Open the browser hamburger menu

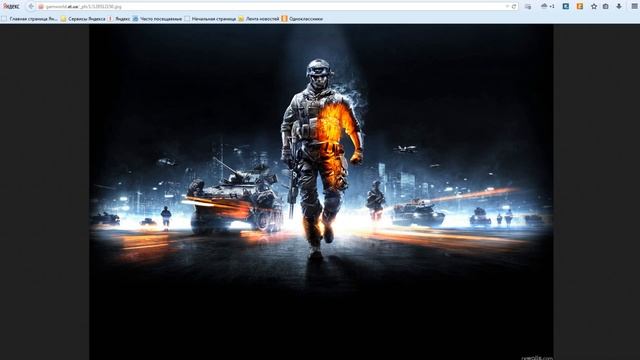coord(634,7)
